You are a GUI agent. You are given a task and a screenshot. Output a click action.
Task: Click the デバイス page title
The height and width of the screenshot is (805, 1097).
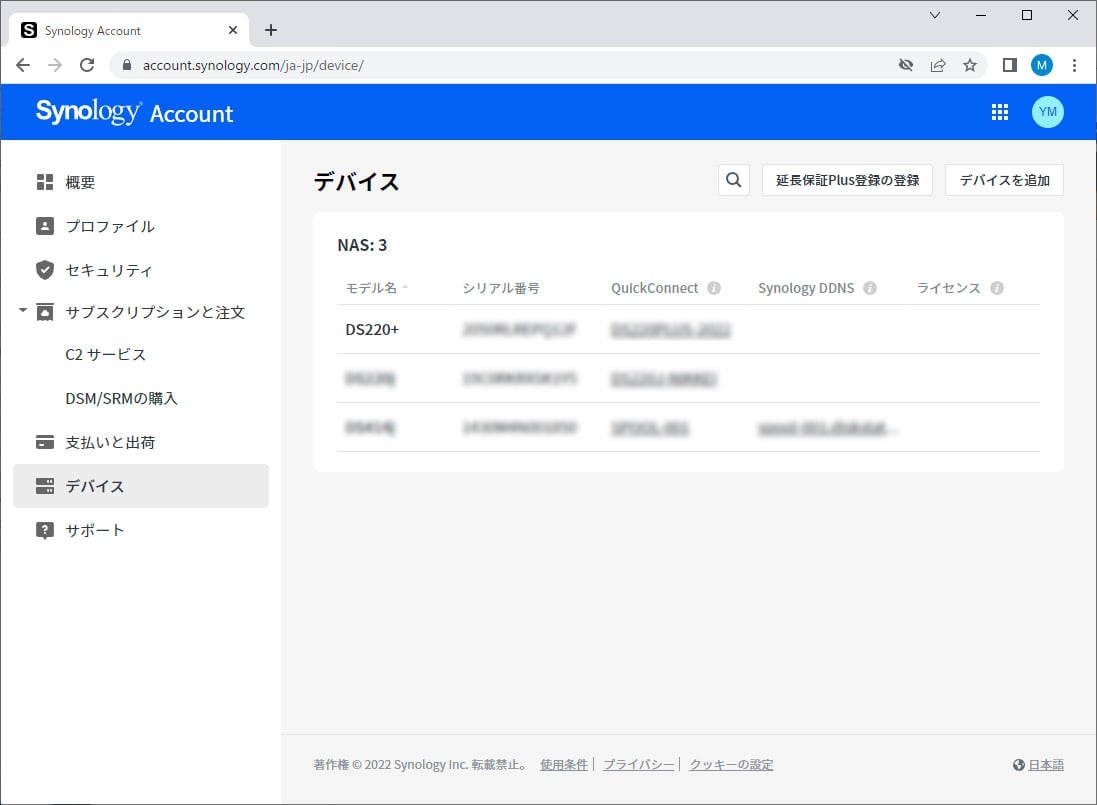click(x=356, y=182)
